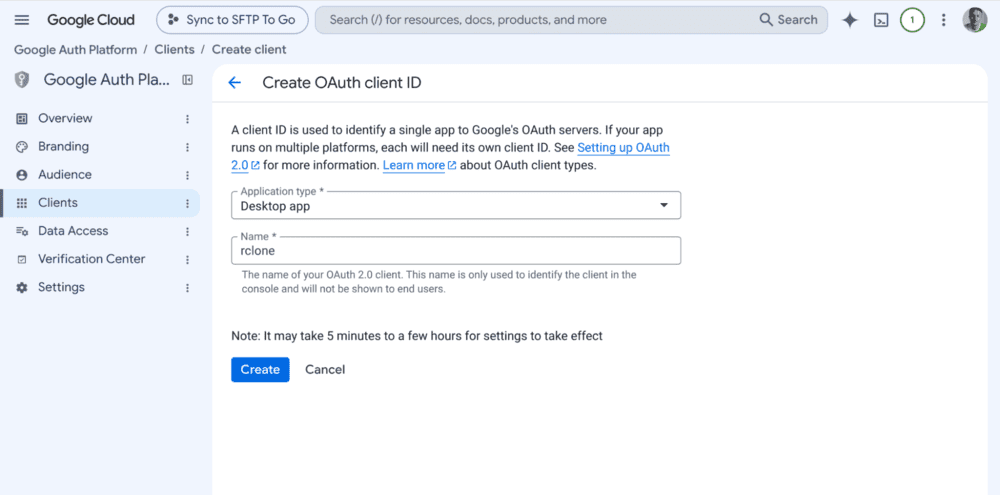
Task: Open the user account avatar
Action: (x=974, y=20)
